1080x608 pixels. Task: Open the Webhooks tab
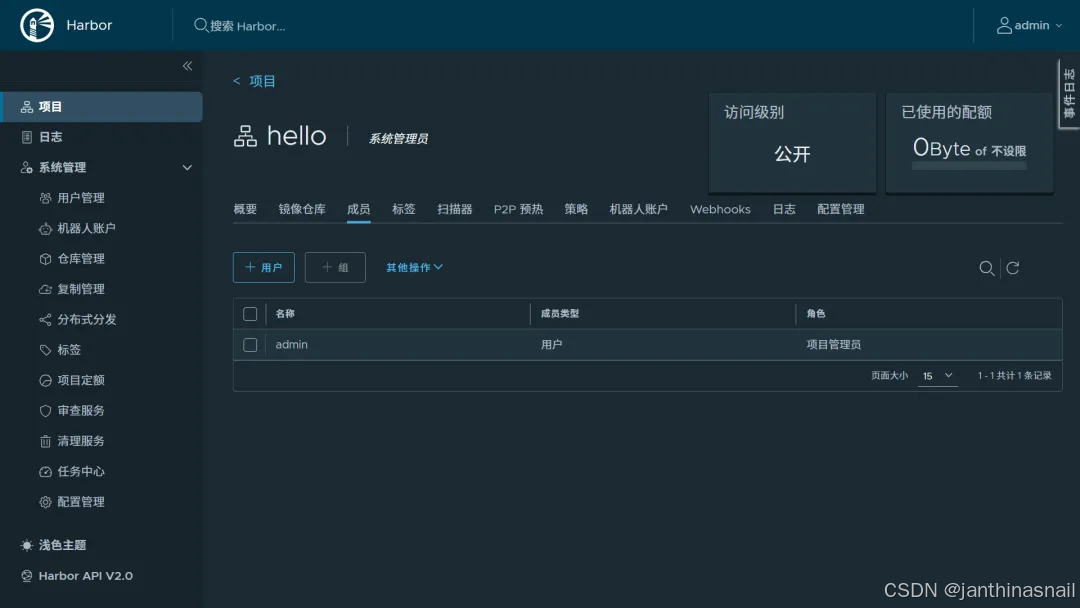pyautogui.click(x=720, y=209)
